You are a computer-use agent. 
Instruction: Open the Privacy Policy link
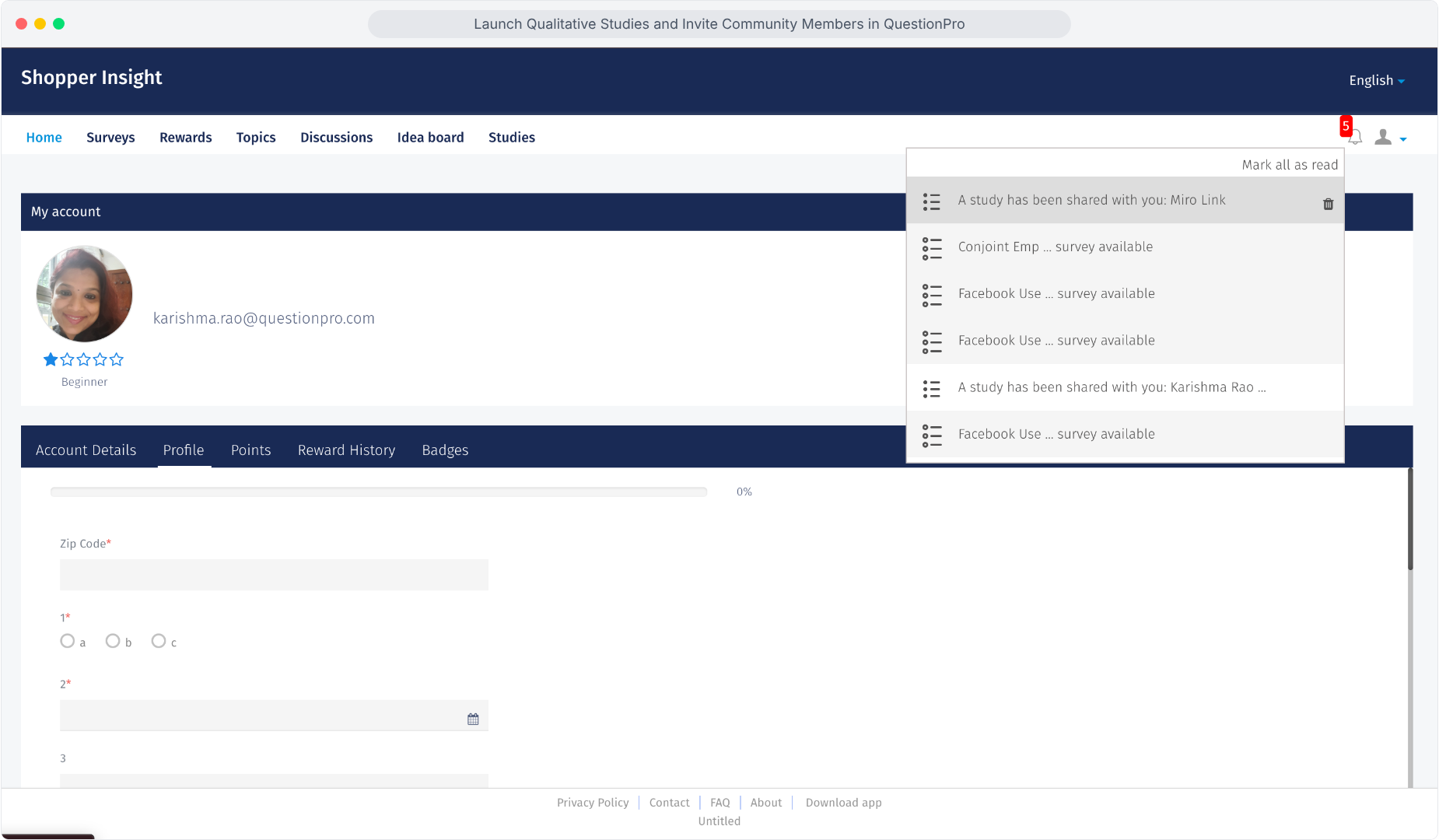[x=593, y=803]
